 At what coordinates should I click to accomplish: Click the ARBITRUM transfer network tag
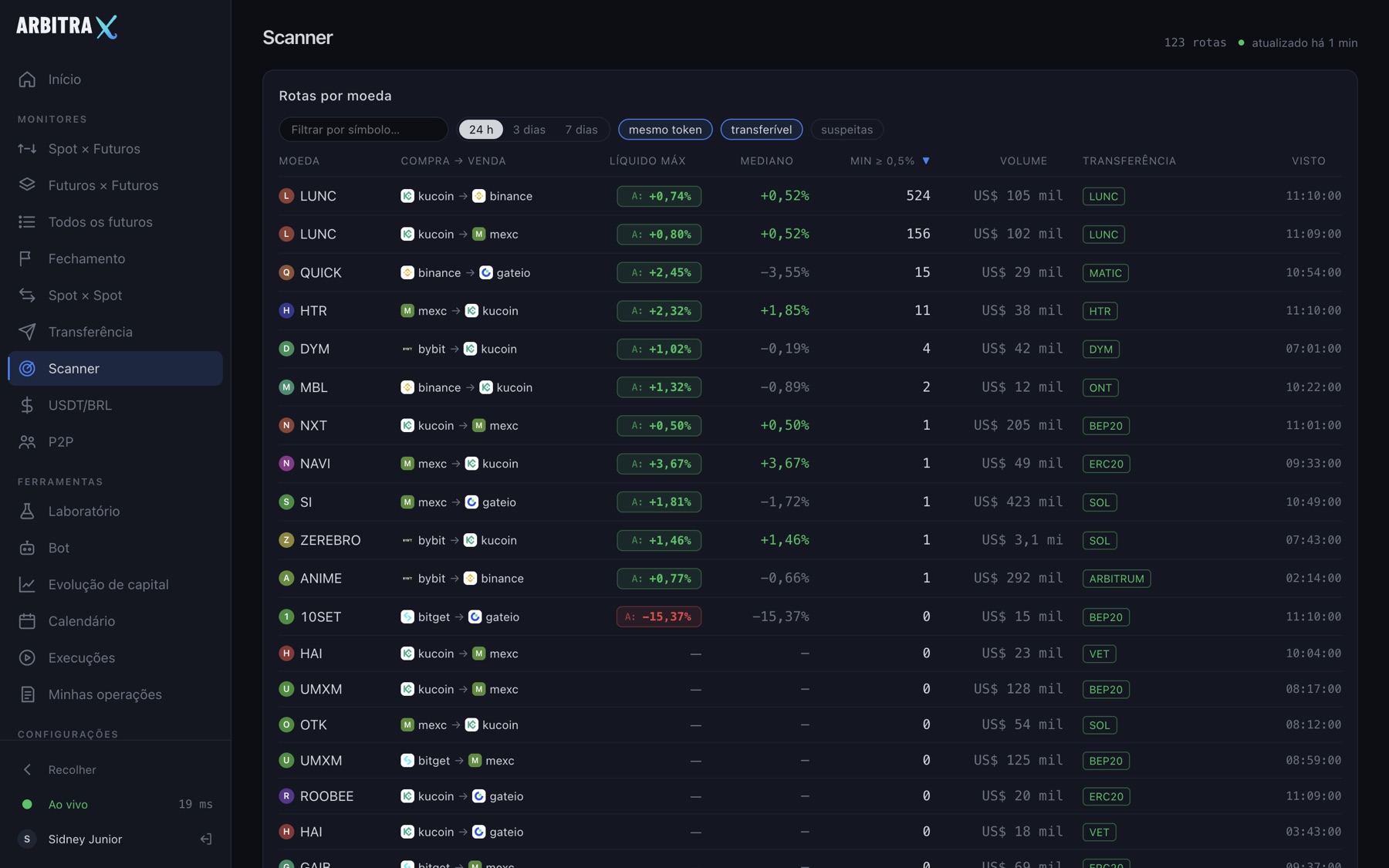1117,579
